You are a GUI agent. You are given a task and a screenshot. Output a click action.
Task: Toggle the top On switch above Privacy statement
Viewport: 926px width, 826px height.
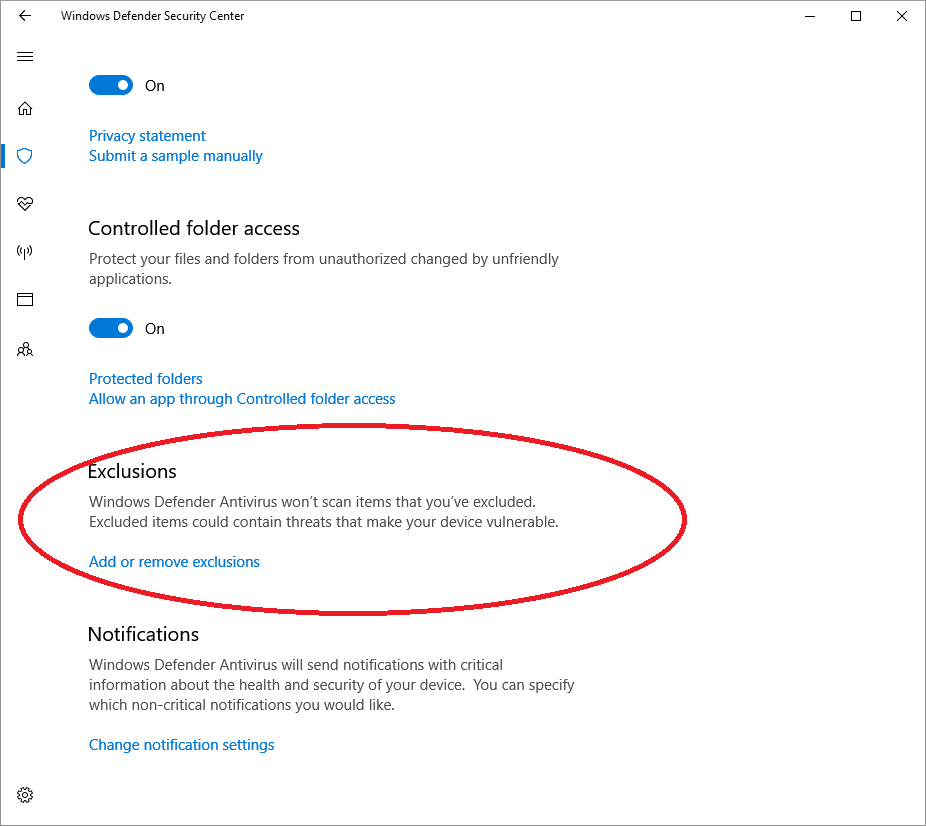[111, 85]
